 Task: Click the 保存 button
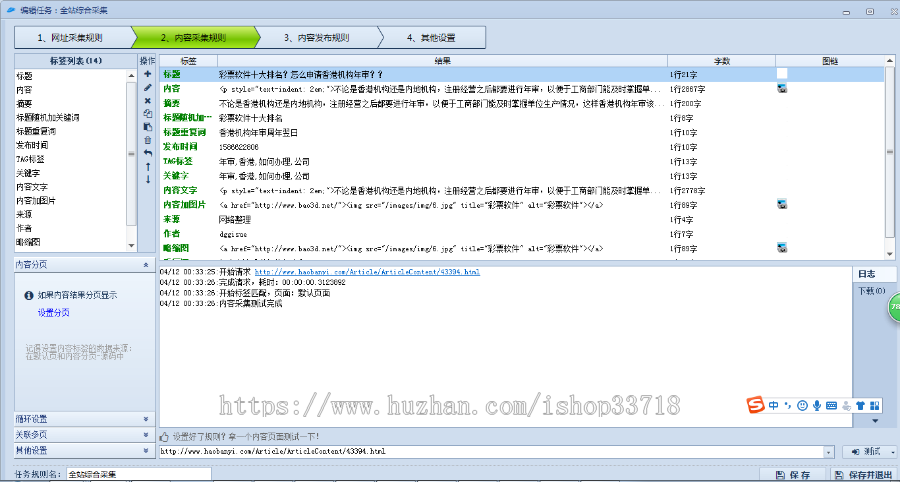pos(793,475)
